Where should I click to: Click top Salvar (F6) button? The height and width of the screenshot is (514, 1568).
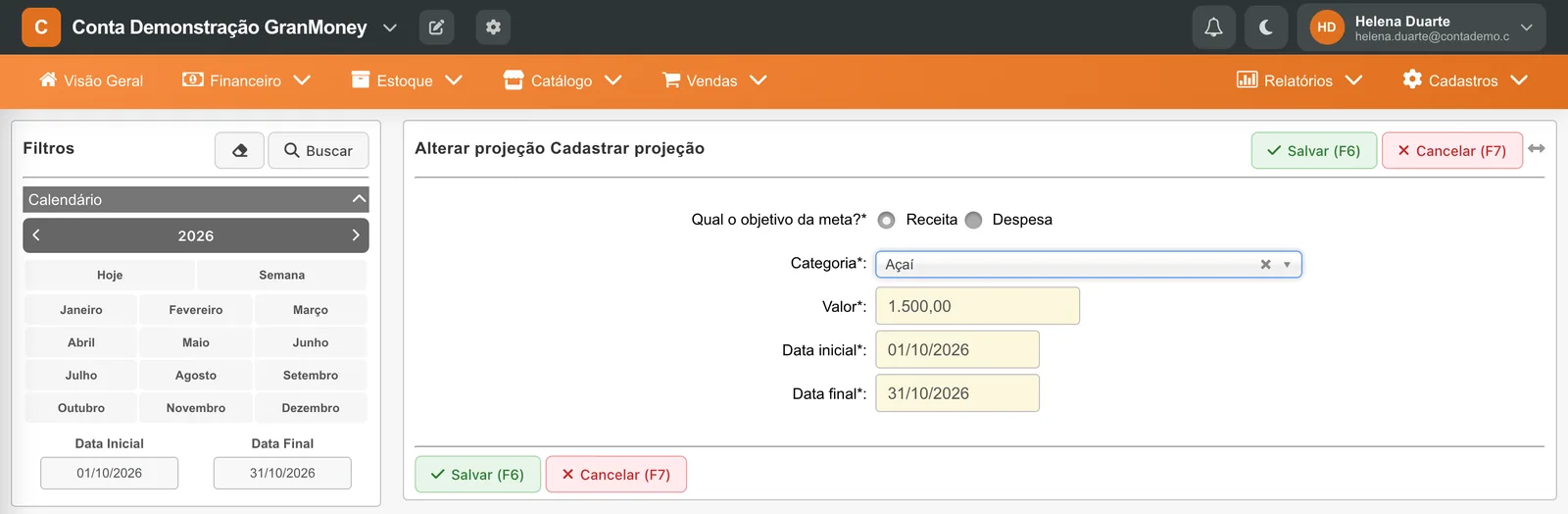click(x=1314, y=150)
